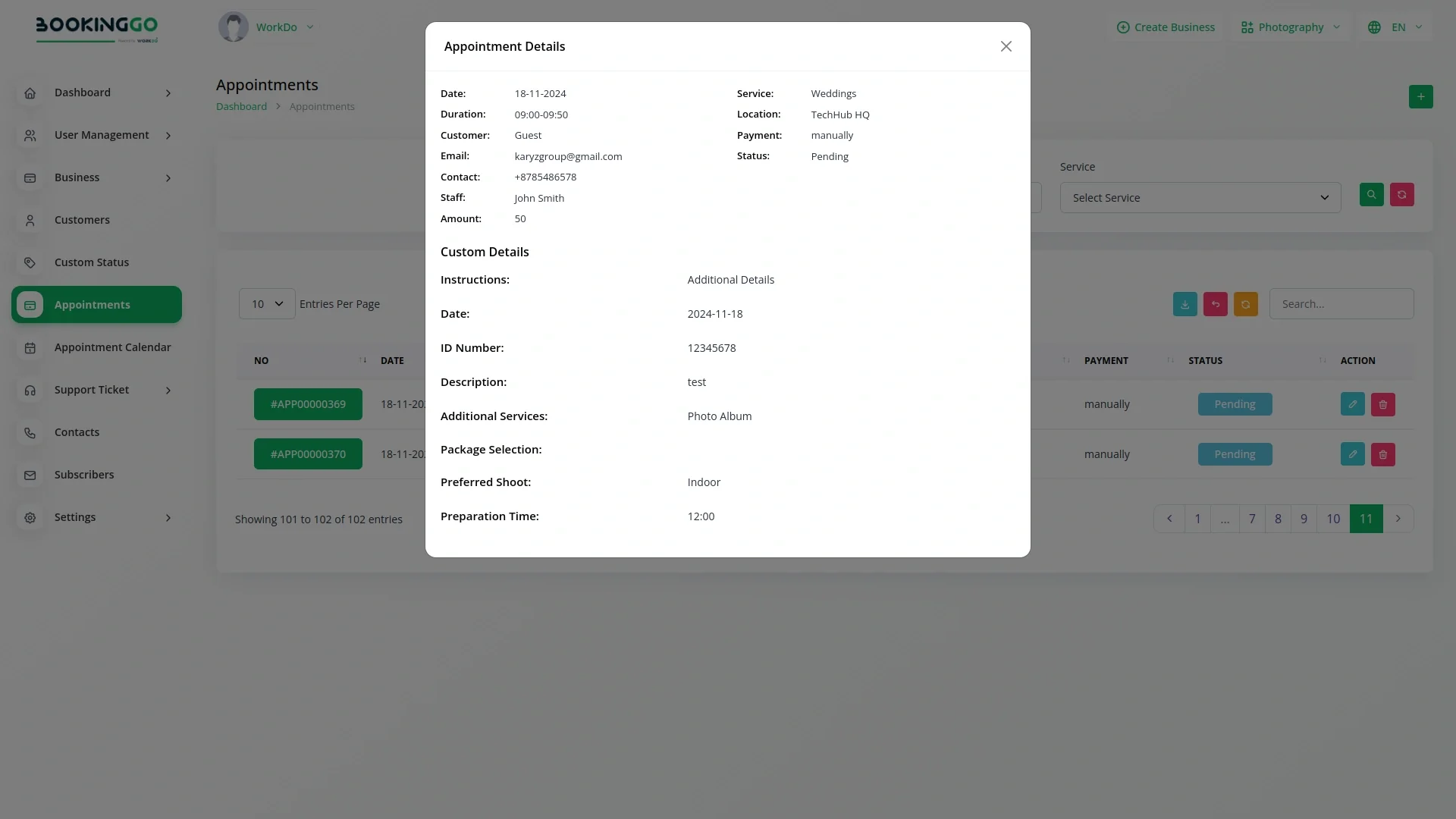1456x819 pixels.
Task: Click the teal download export icon
Action: coord(1185,304)
